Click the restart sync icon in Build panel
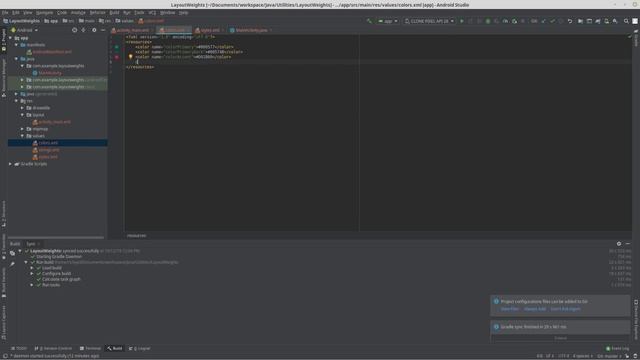The width and height of the screenshot is (640, 360). 12,253
